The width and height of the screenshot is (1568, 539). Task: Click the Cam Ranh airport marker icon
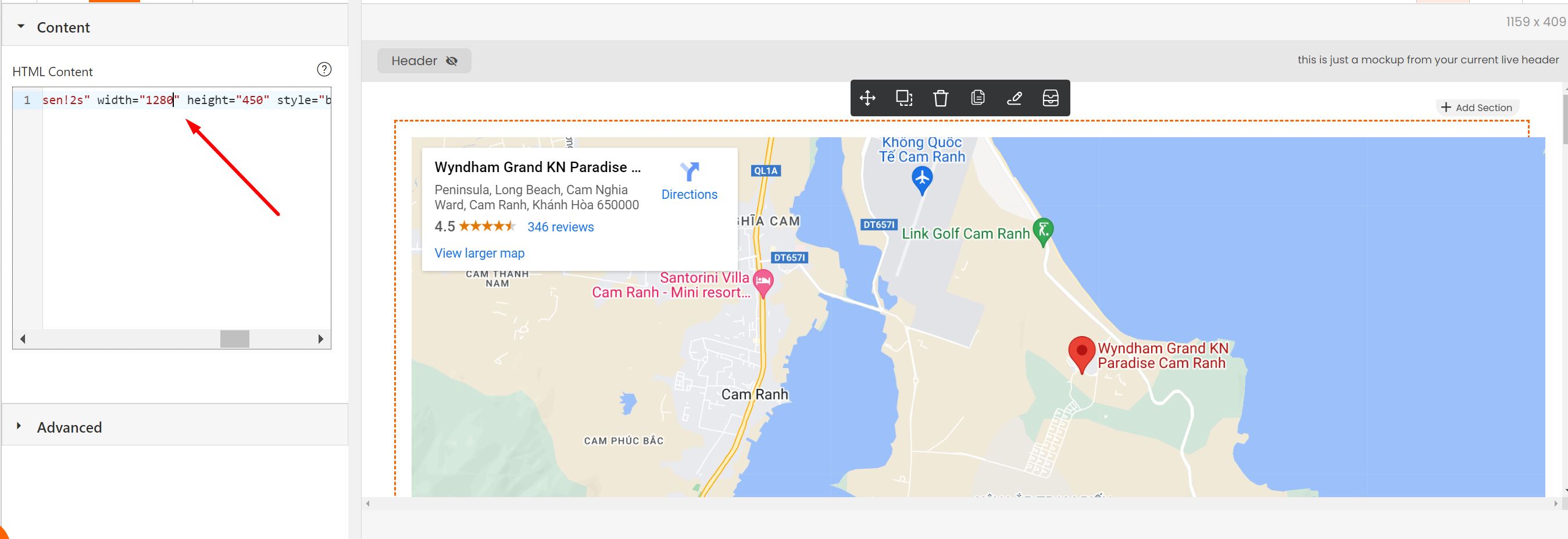click(x=922, y=180)
